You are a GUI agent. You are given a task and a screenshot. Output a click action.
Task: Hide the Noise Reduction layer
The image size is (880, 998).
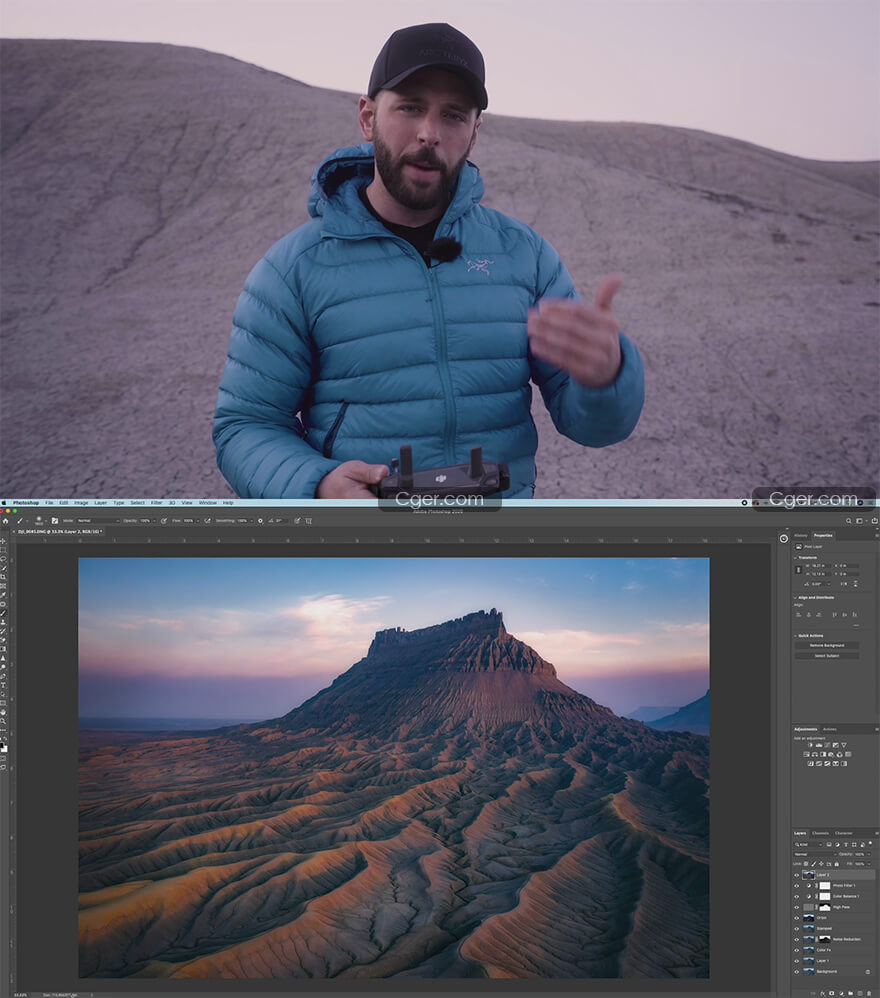point(797,939)
